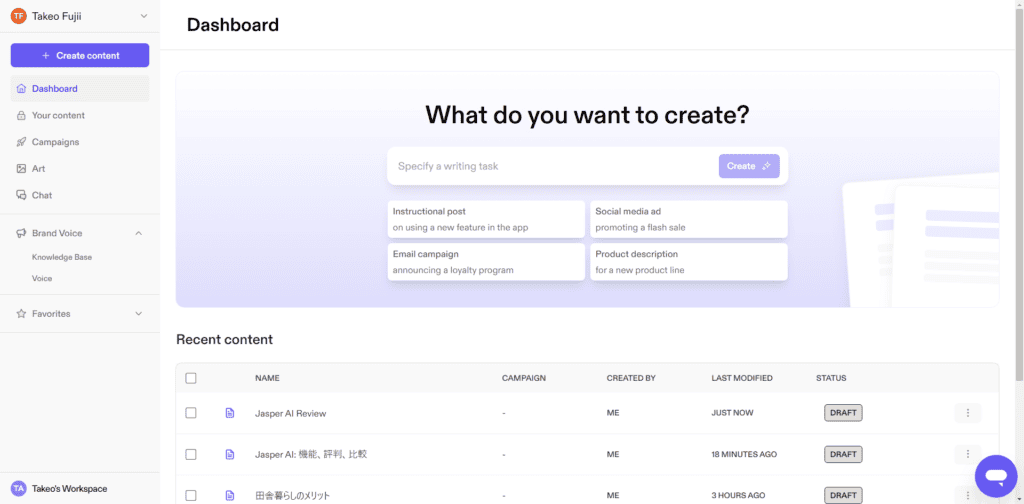Click the TA workspace avatar icon

(18, 488)
